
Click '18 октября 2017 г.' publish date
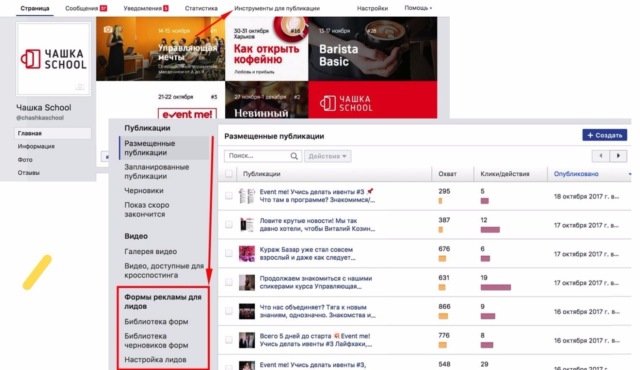(586, 196)
